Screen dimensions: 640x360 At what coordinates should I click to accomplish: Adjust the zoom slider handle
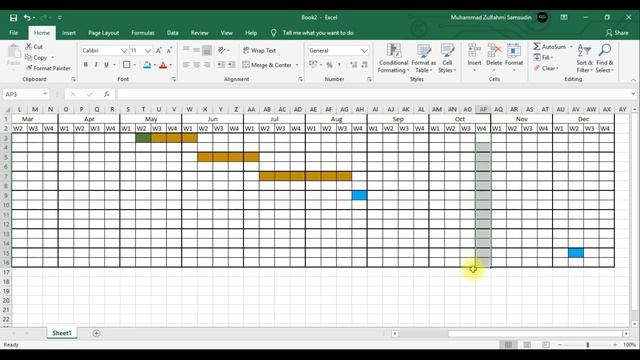tap(588, 345)
